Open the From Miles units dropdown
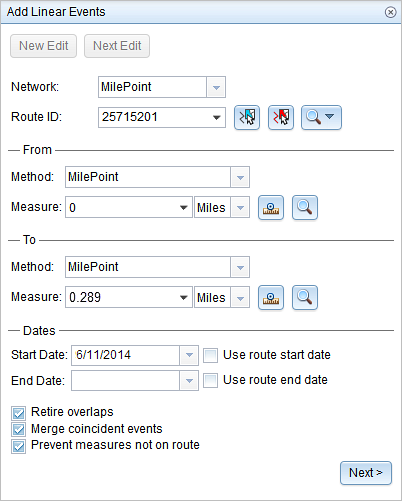The image size is (402, 501). (x=240, y=207)
